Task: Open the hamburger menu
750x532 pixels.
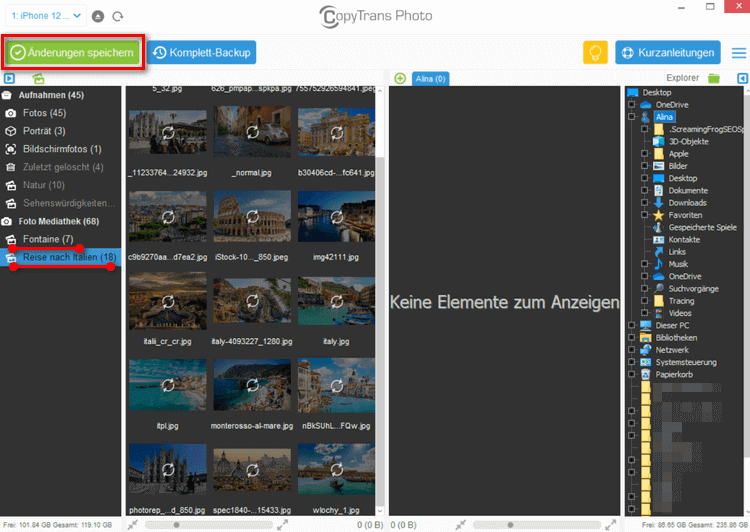Action: (739, 53)
